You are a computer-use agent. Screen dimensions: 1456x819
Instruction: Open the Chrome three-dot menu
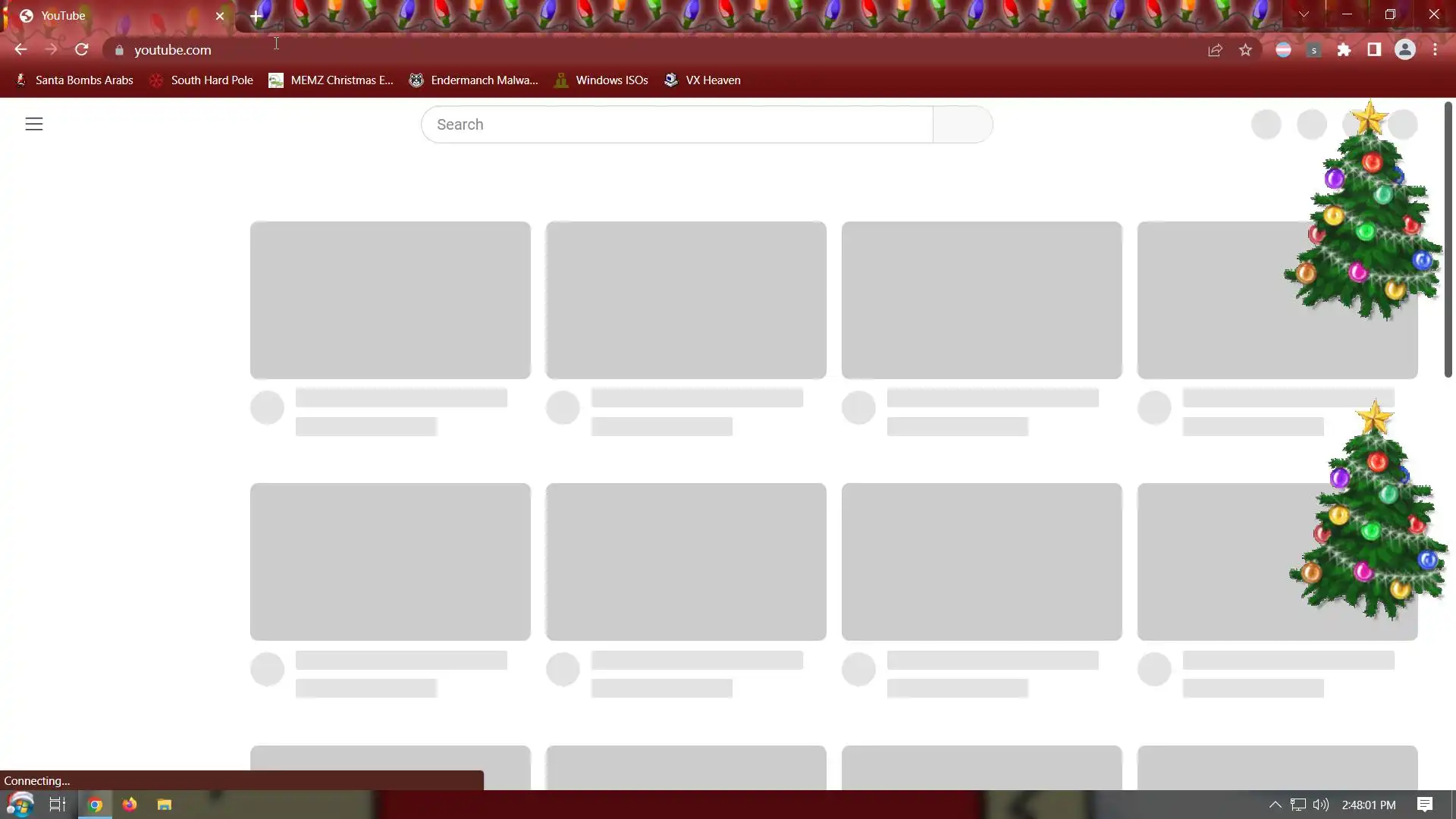(x=1435, y=50)
